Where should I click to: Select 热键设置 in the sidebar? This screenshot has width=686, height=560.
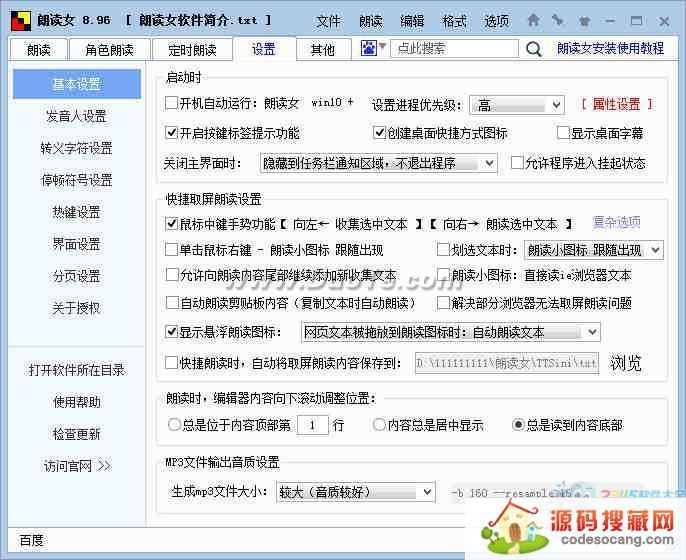[77, 212]
